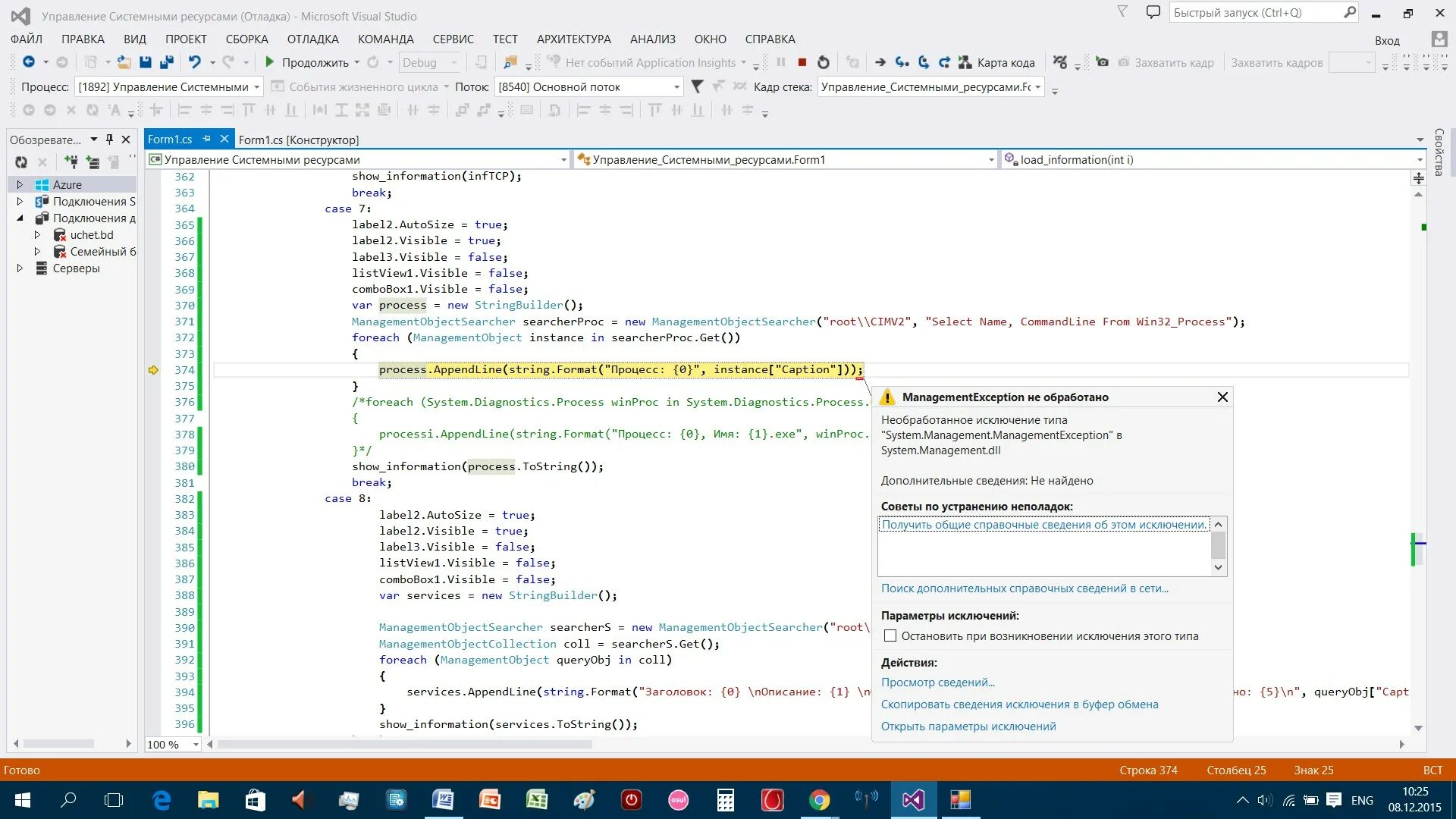Click the Save All icon

coord(167,62)
